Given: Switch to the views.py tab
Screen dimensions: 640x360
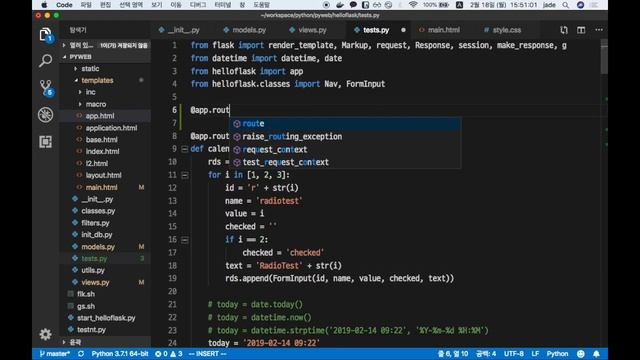Looking at the screenshot, I should point(312,30).
